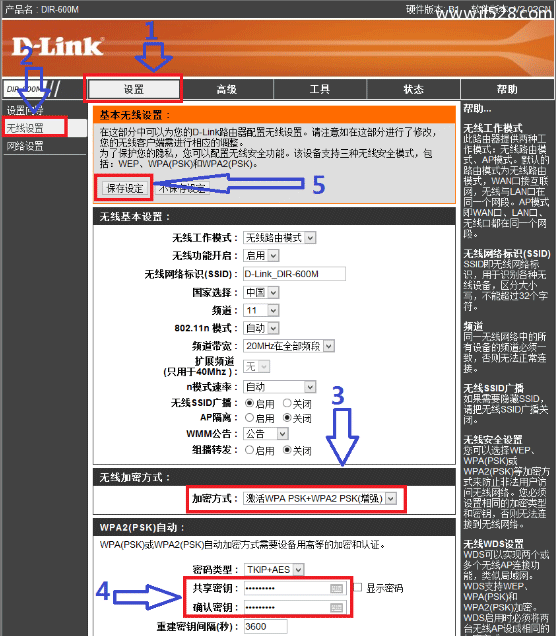Click keyboard icon in 确认密钥 field
Image resolution: width=556 pixels, height=636 pixels.
(337, 608)
